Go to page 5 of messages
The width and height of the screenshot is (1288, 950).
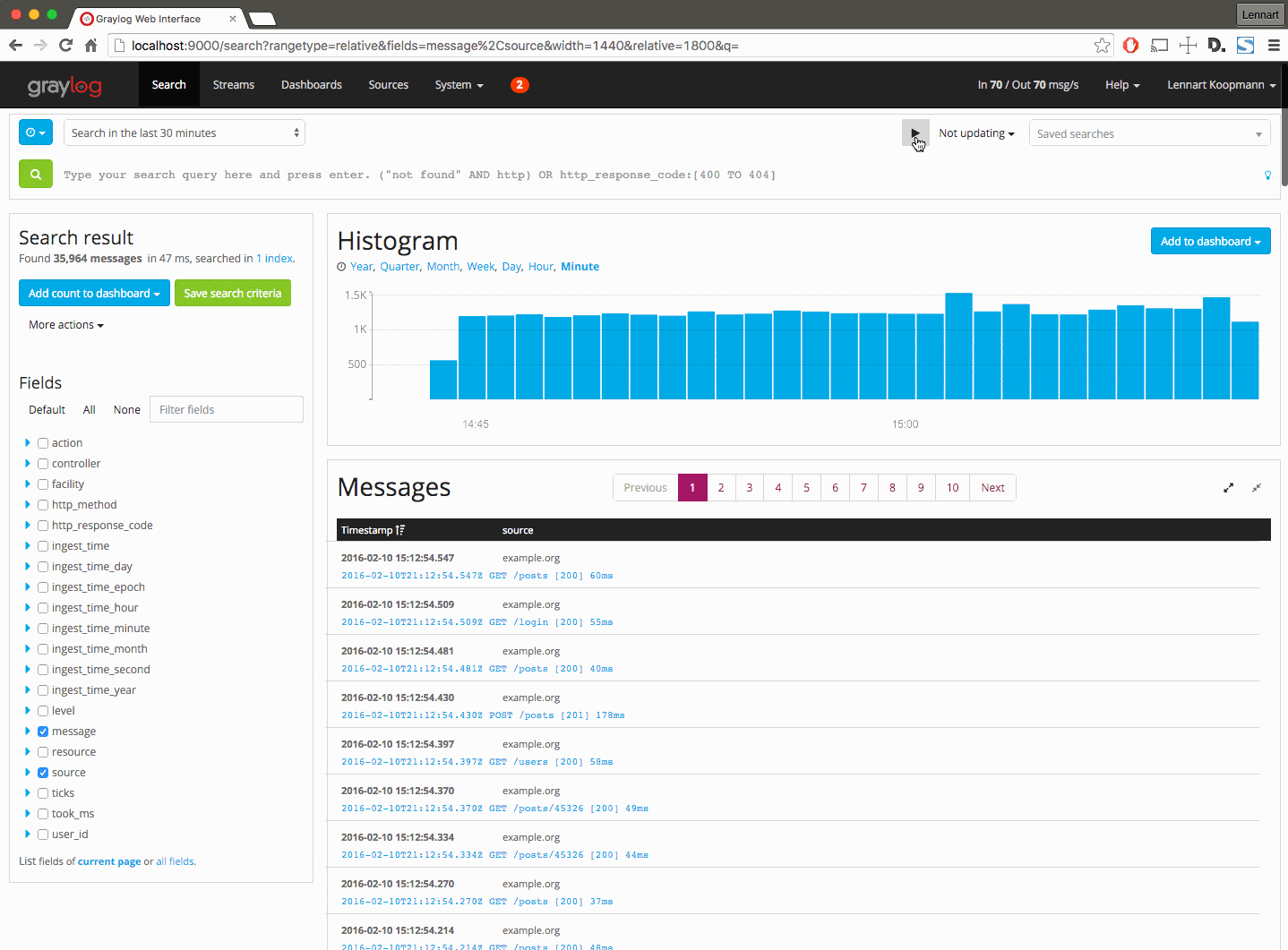coord(806,488)
